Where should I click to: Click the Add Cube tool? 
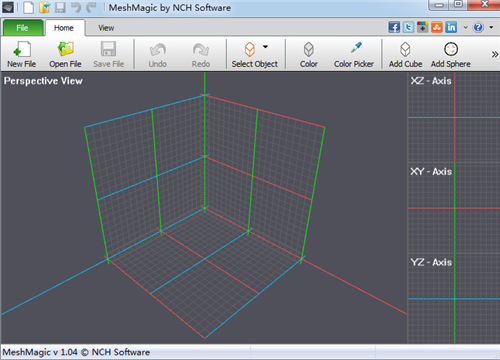(x=405, y=50)
